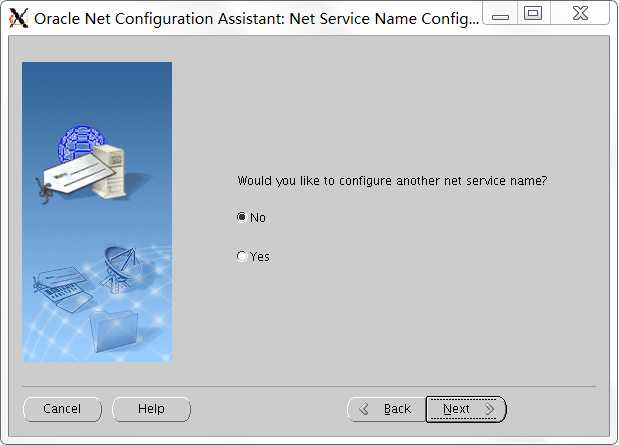The height and width of the screenshot is (445, 619).
Task: Select the No radio button
Action: (241, 217)
